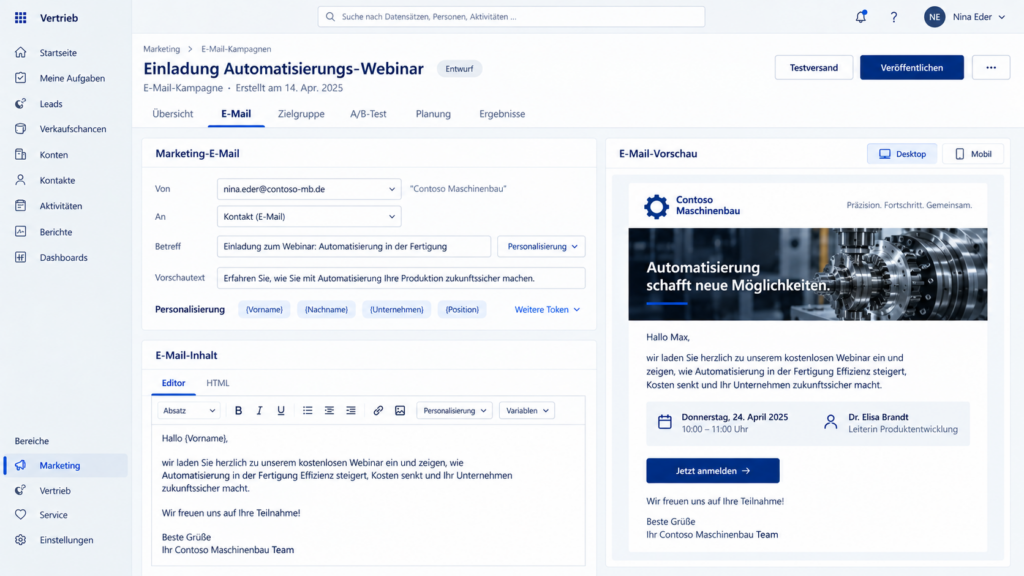Insert an image in editor
This screenshot has width=1024, height=576.
tap(400, 411)
